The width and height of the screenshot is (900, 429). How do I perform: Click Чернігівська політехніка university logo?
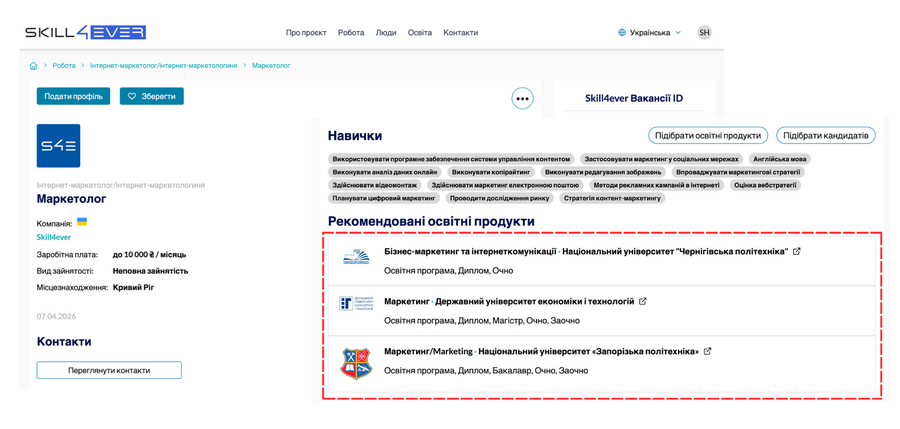coord(356,257)
